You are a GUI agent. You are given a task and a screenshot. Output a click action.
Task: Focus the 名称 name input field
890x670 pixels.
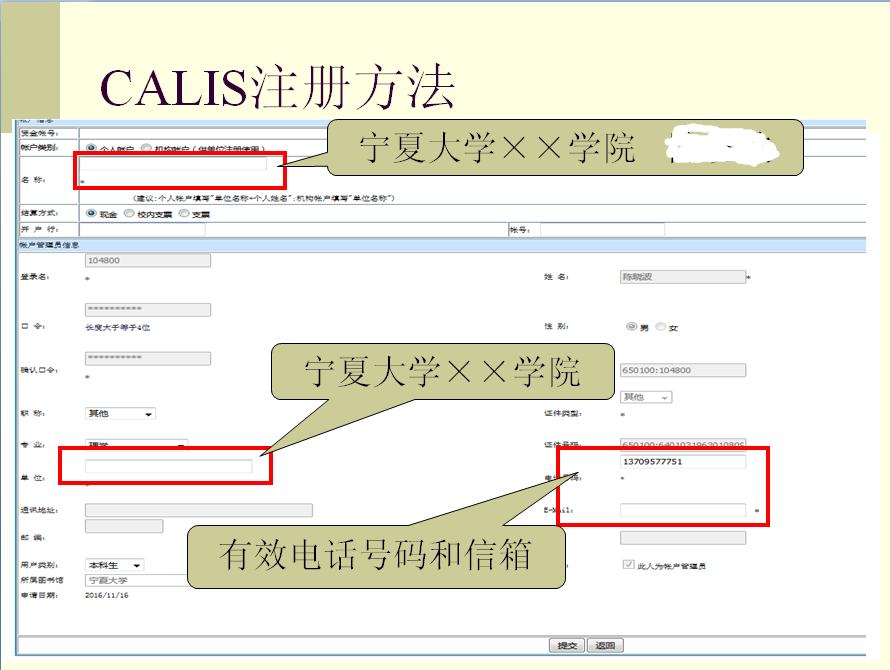(x=173, y=164)
